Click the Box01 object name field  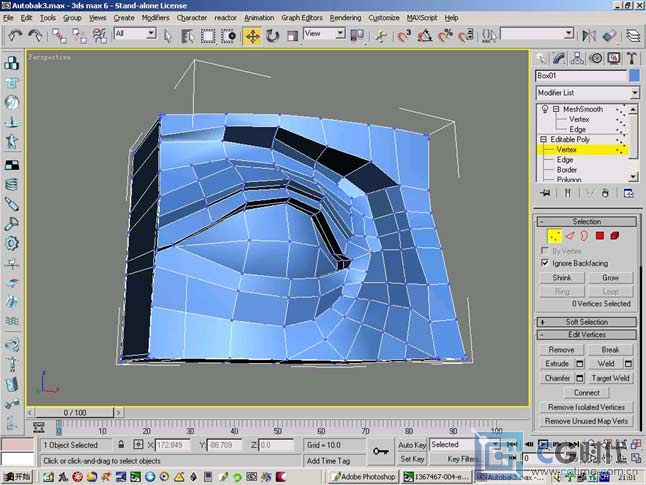(x=581, y=76)
